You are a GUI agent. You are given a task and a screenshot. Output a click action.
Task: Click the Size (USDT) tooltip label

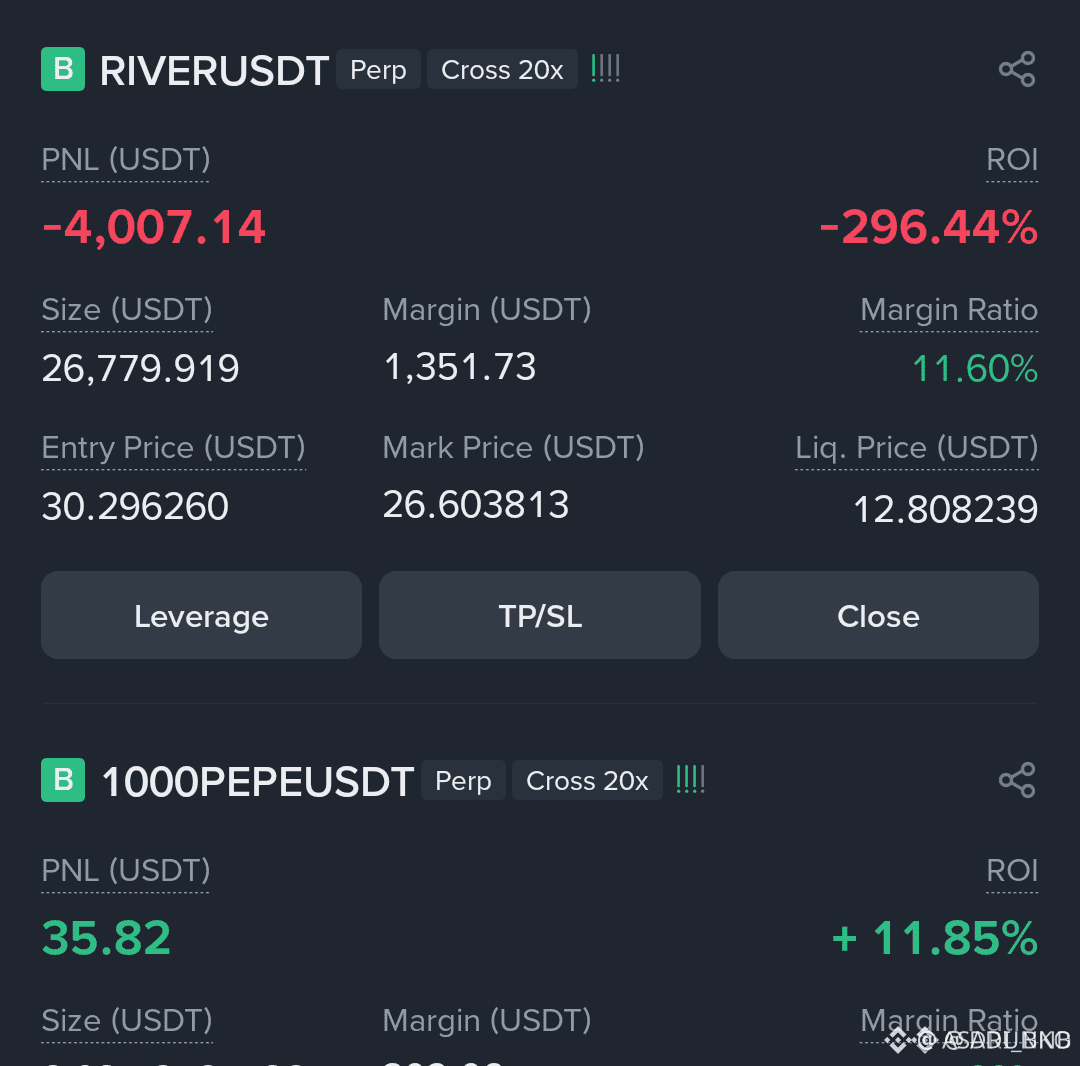pyautogui.click(x=126, y=310)
